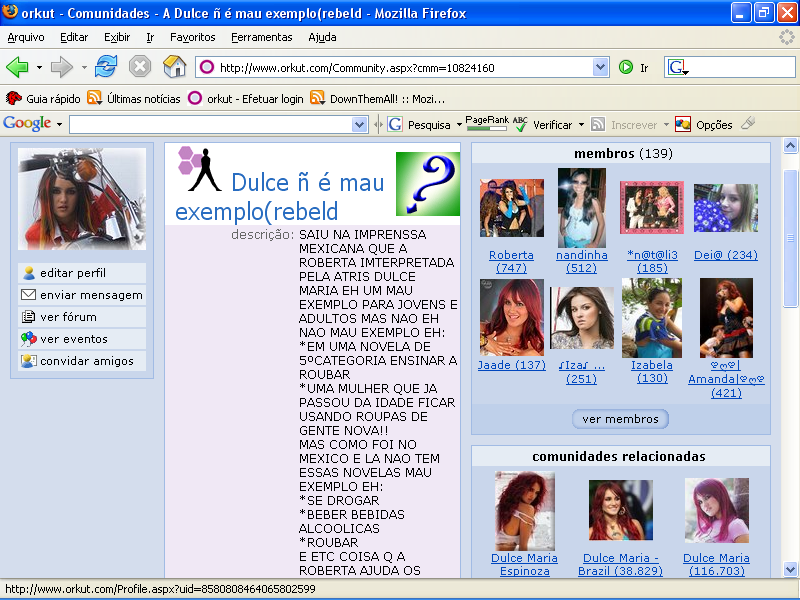Open ver fórum link
The width and height of the screenshot is (800, 600).
coord(82,317)
